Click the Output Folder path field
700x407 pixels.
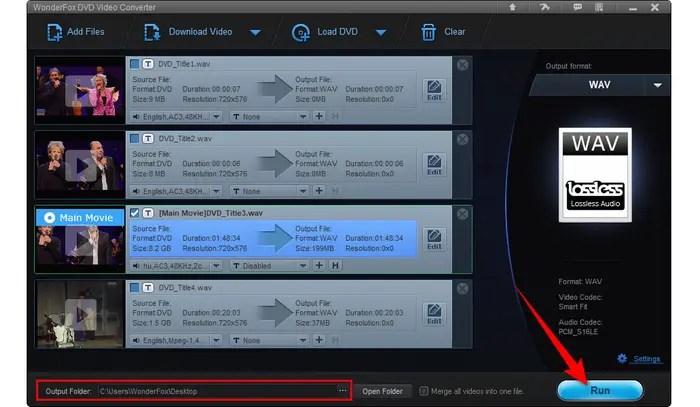coord(217,391)
